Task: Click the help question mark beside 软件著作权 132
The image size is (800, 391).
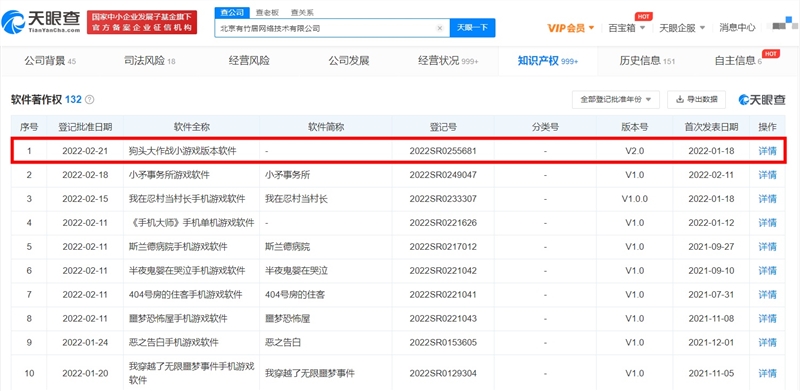Action: pyautogui.click(x=90, y=100)
